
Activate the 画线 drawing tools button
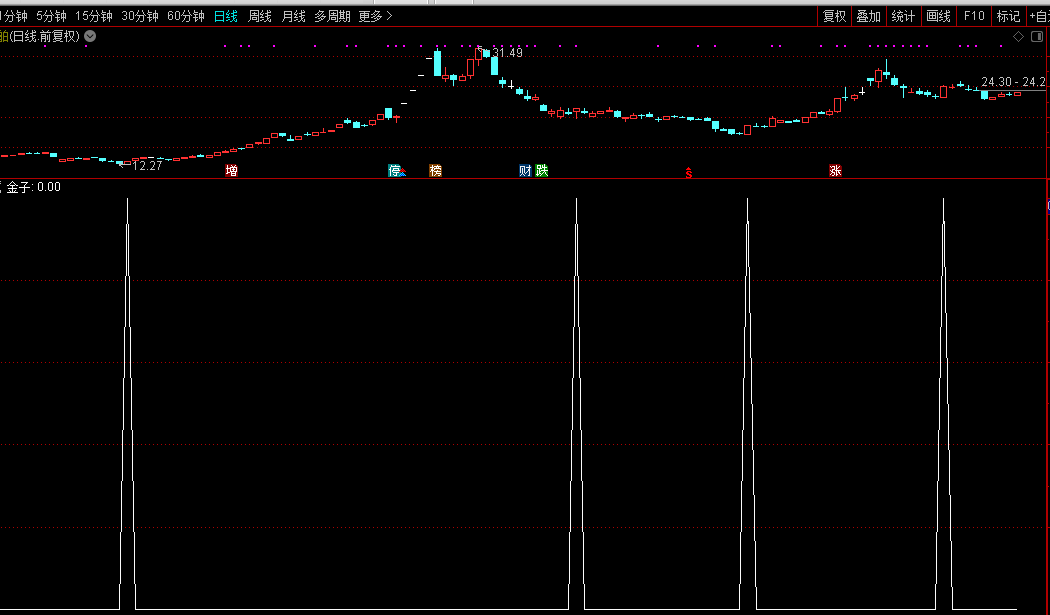coord(938,16)
